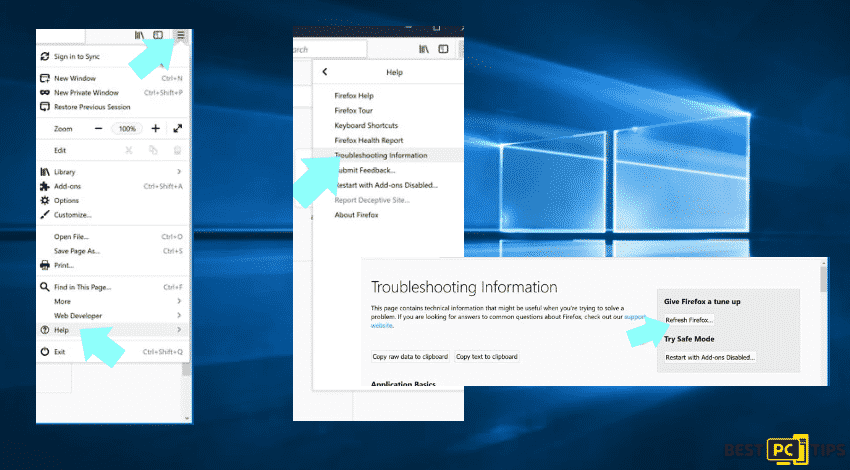Click the zoom out minus button
Screen dimensions: 850x470
tap(99, 128)
